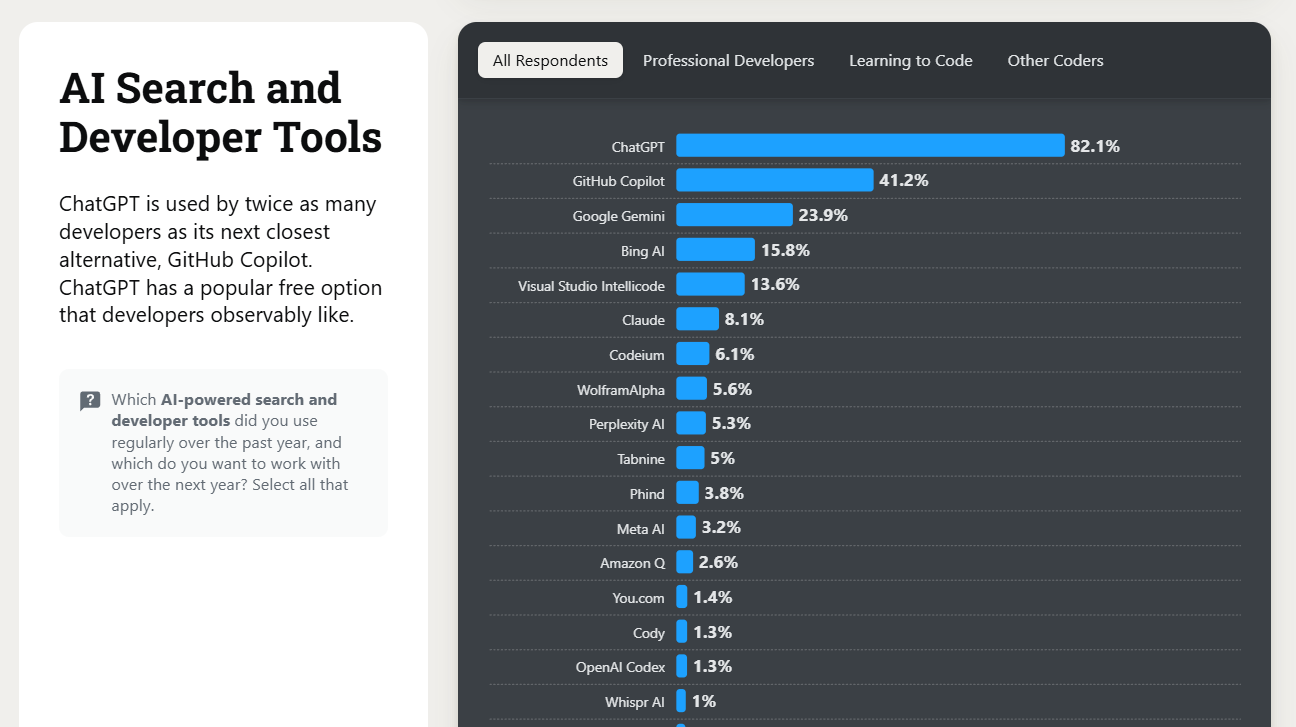Click the OpenAI Codex label

click(x=619, y=667)
